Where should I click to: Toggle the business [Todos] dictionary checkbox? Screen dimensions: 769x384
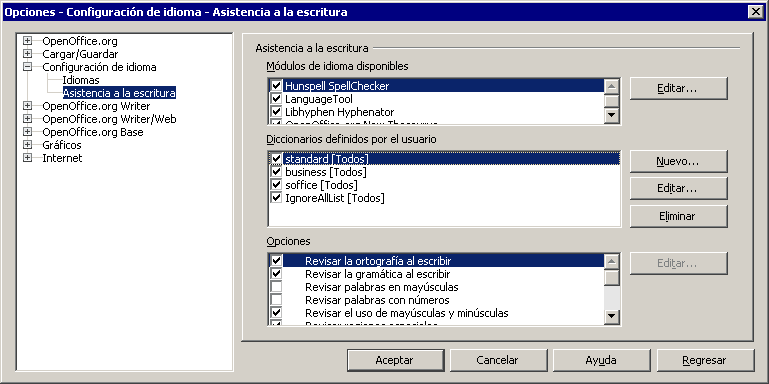click(277, 172)
